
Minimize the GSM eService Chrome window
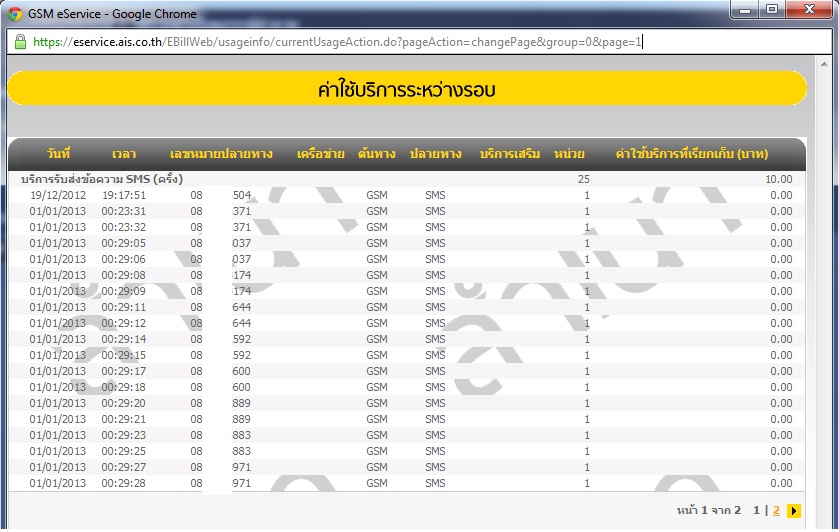746,10
